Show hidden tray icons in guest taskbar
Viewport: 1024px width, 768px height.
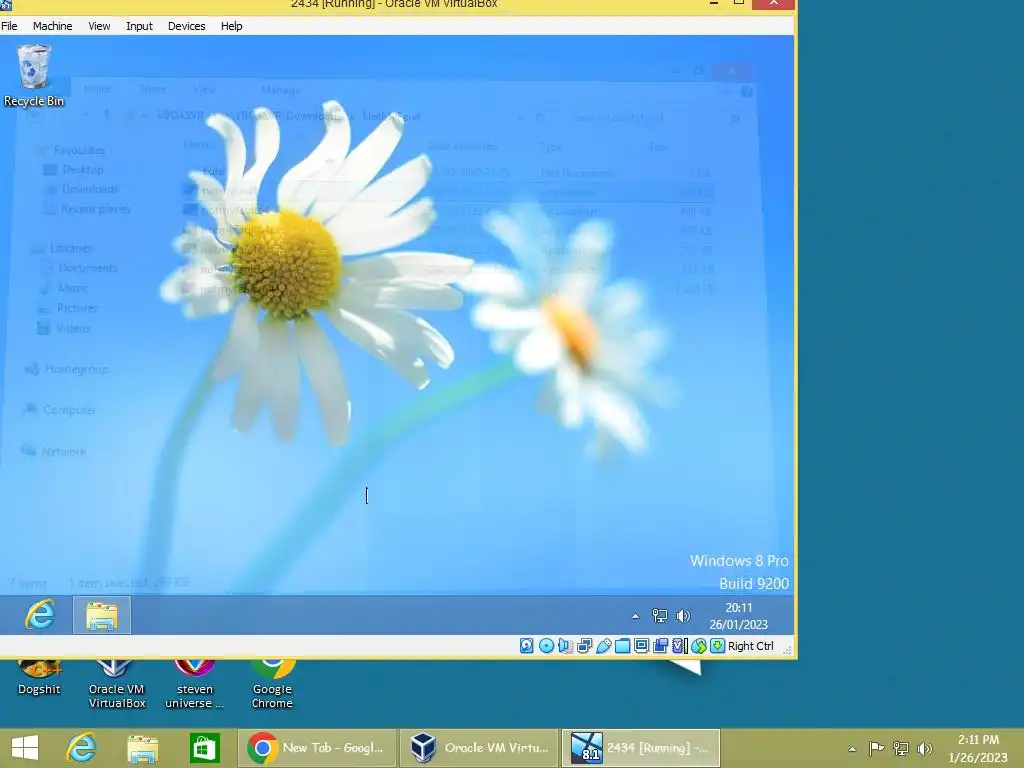(635, 616)
